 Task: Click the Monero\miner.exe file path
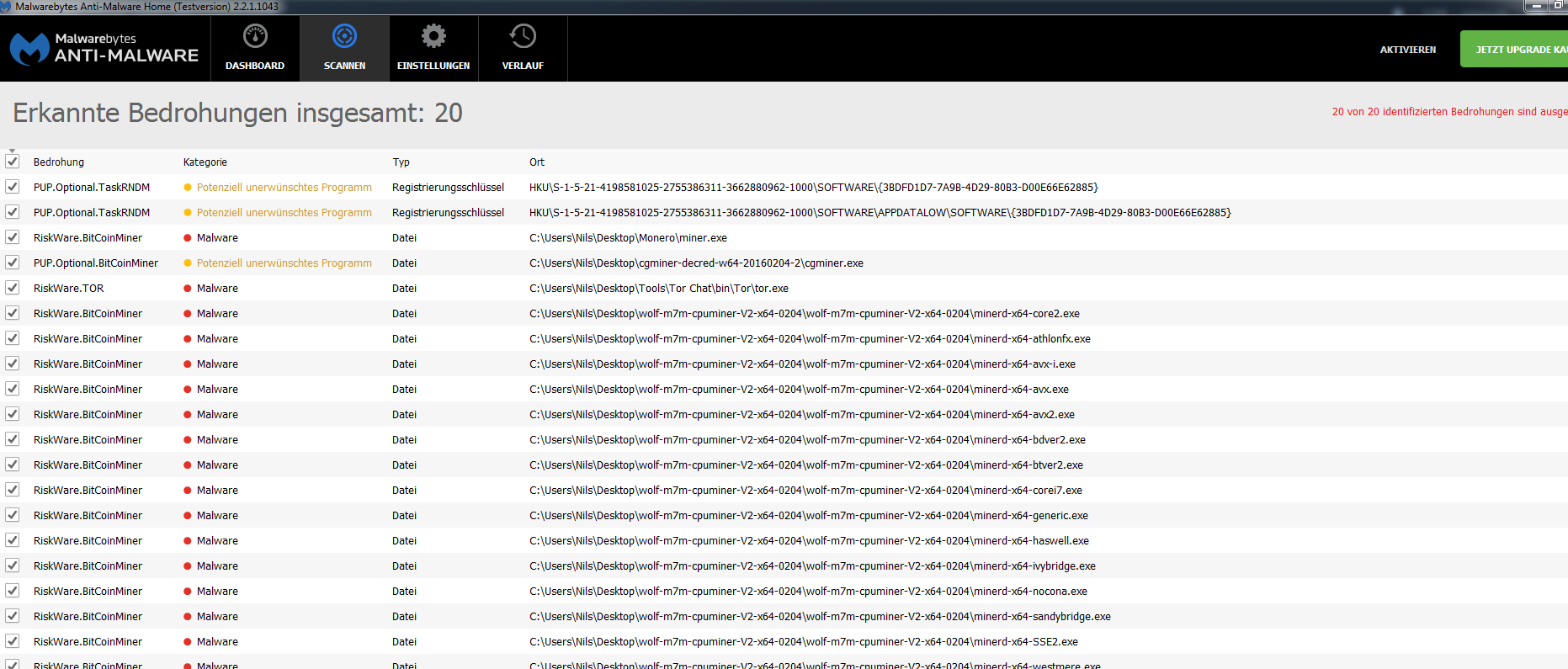(628, 237)
